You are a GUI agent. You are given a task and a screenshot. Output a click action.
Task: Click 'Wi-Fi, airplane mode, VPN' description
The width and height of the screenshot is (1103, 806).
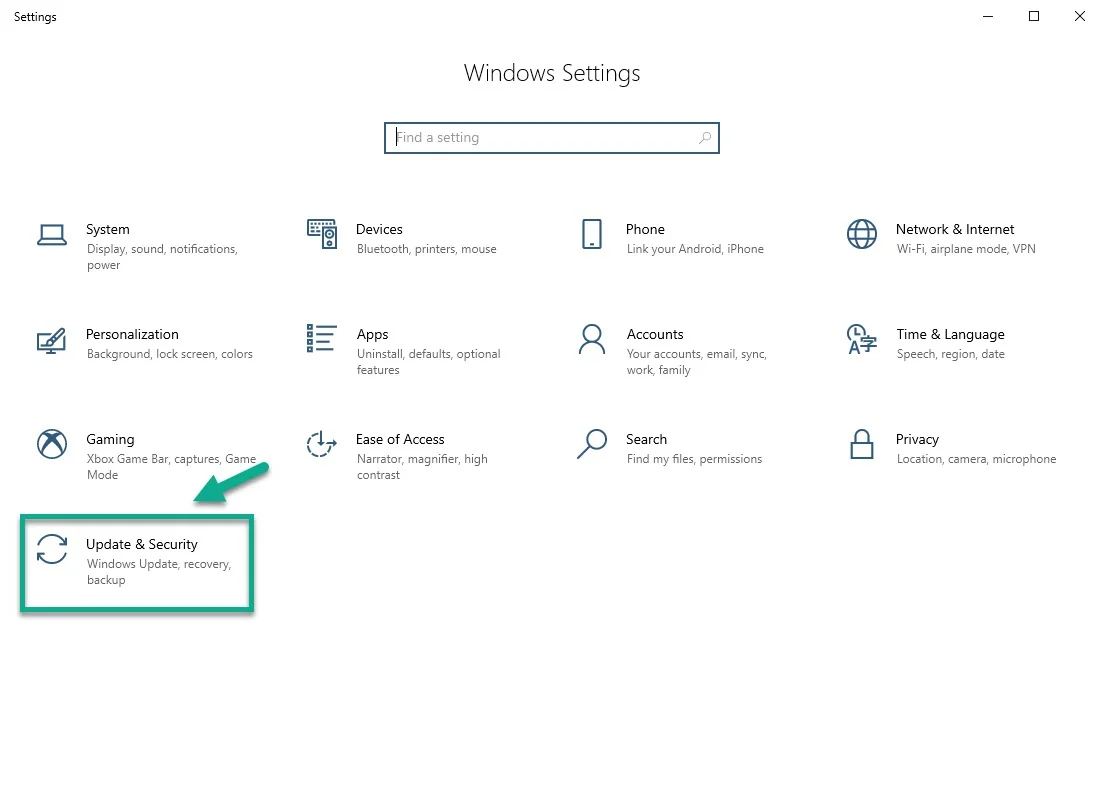click(x=966, y=249)
